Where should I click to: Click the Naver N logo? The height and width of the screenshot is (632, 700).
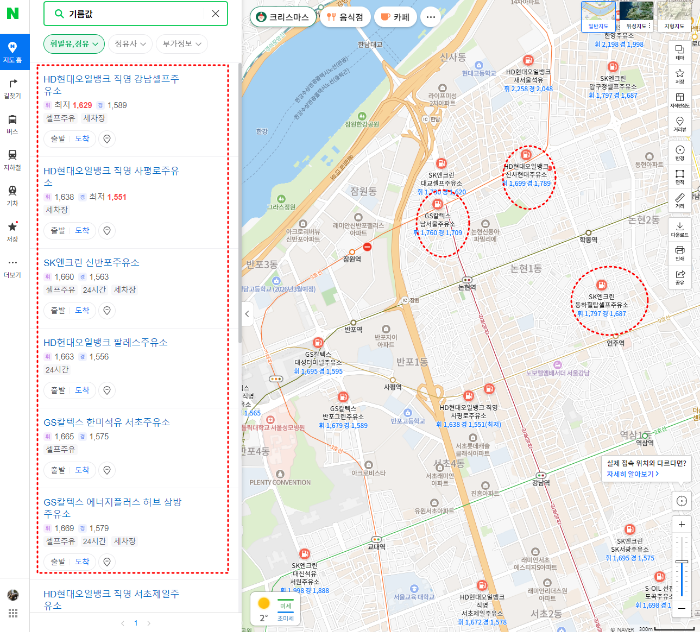[x=12, y=14]
